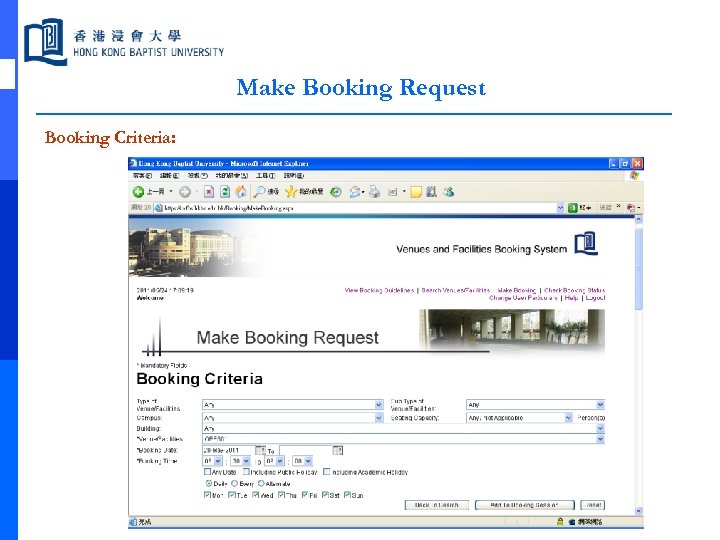Open the calendar picker for booking start date

pyautogui.click(x=260, y=450)
